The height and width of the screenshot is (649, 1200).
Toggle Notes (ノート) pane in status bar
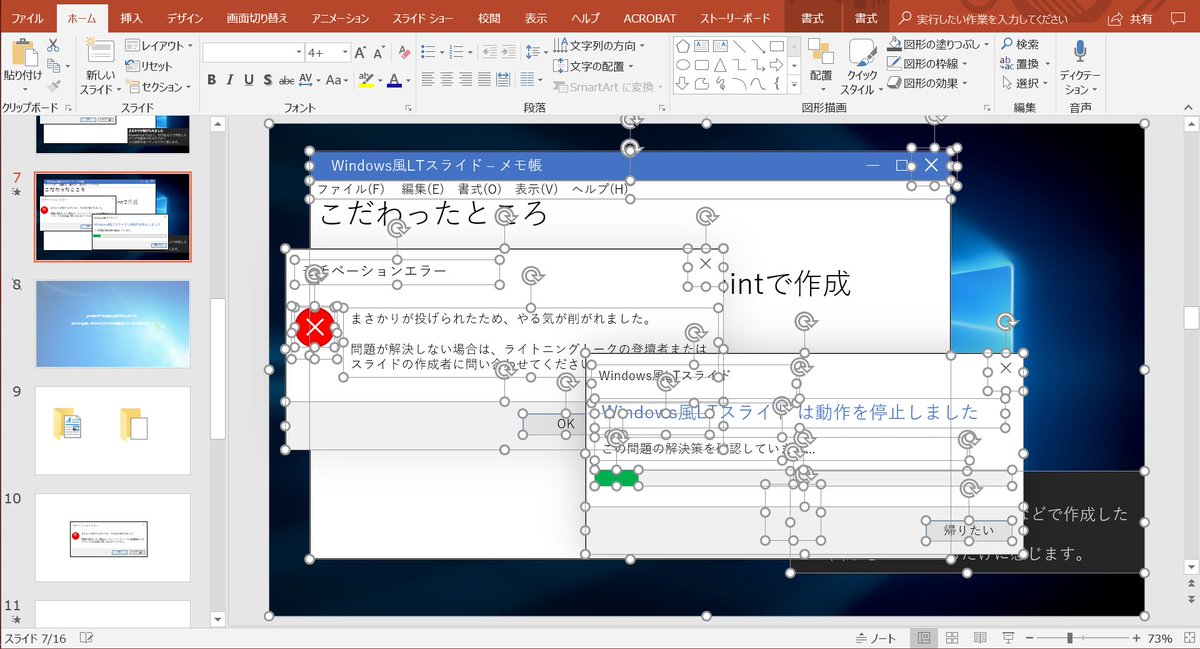pyautogui.click(x=878, y=638)
